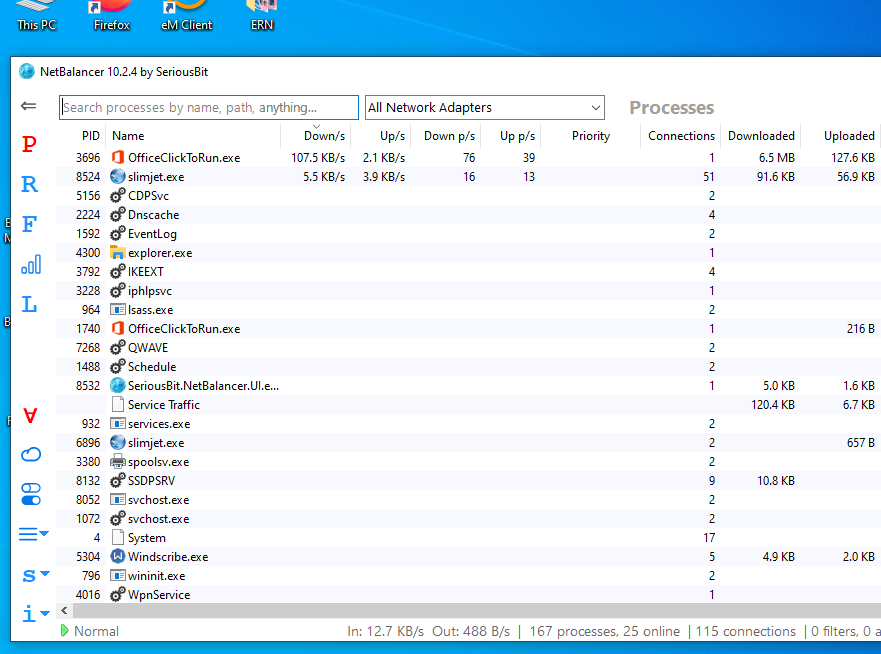Open the All Network Adapters dropdown

[484, 107]
